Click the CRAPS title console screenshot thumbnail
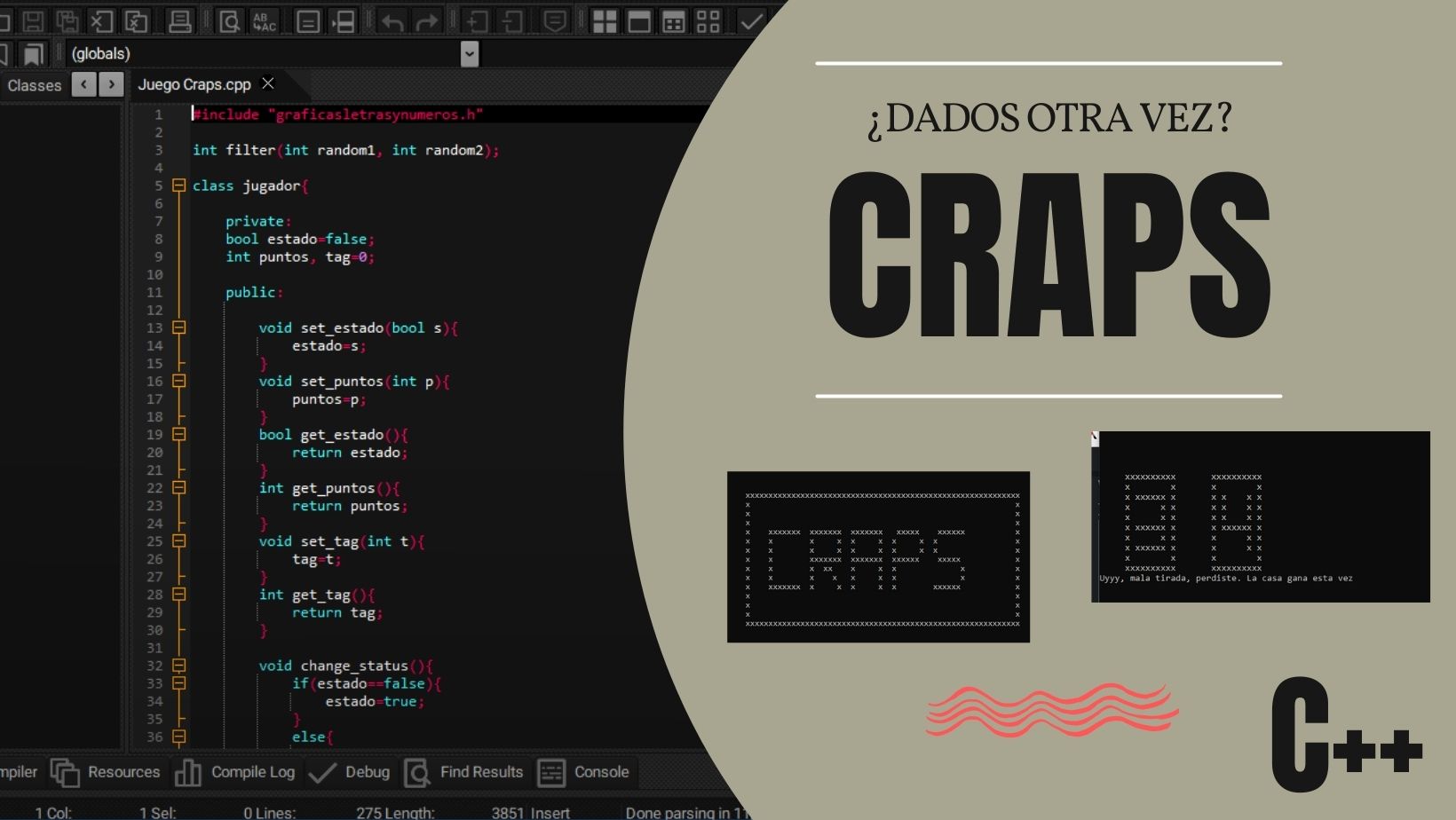 click(878, 556)
